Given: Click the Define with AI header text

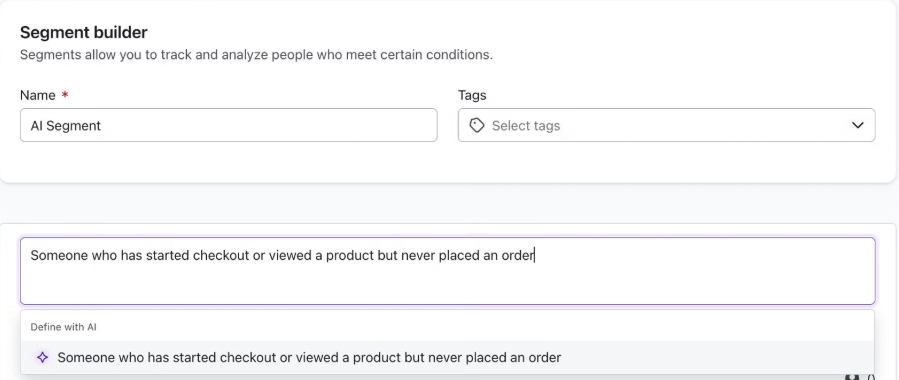Looking at the screenshot, I should [64, 327].
